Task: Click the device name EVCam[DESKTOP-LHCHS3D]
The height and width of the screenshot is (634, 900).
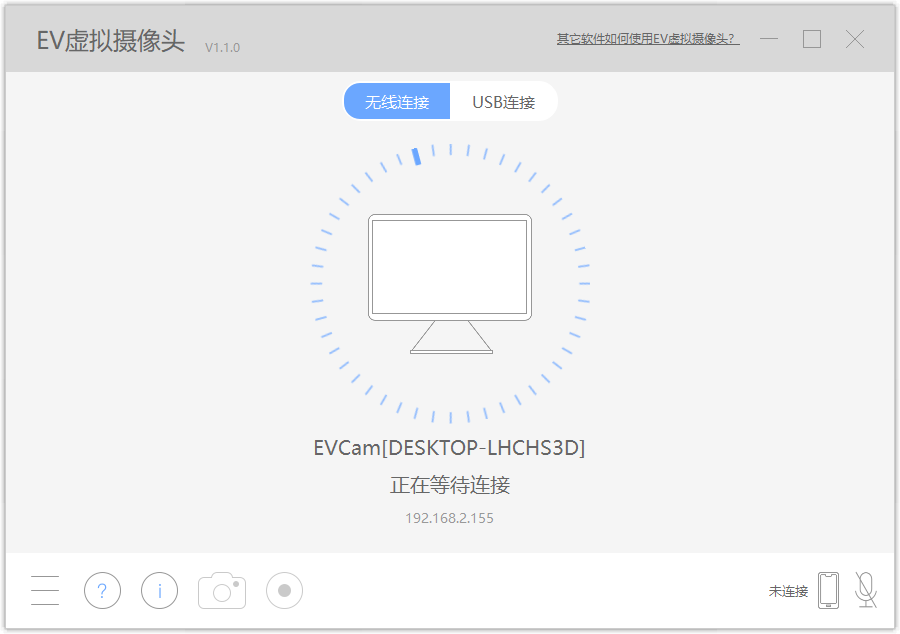Action: (x=450, y=447)
